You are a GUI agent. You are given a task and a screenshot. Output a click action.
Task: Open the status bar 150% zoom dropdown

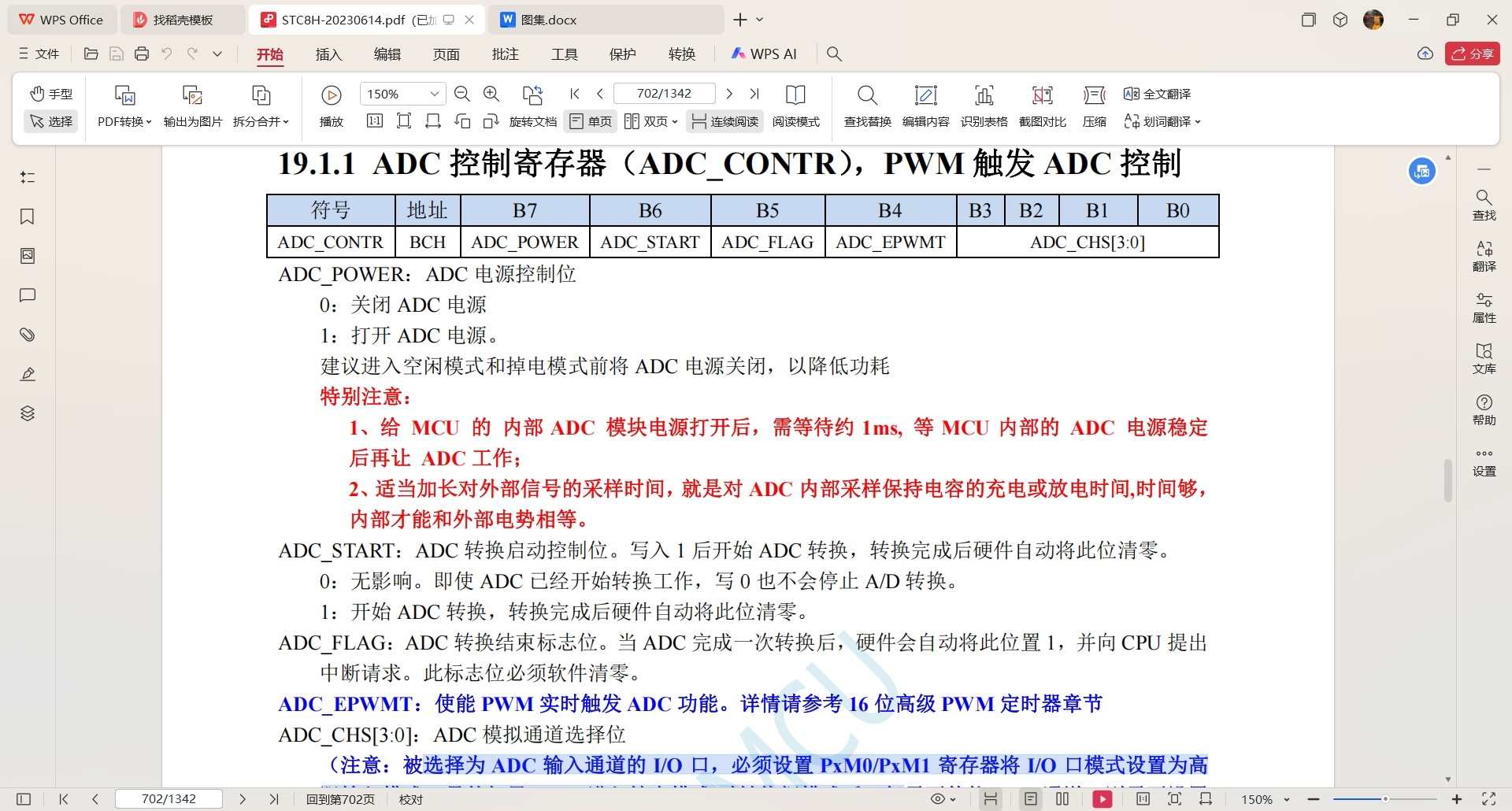[x=1266, y=799]
